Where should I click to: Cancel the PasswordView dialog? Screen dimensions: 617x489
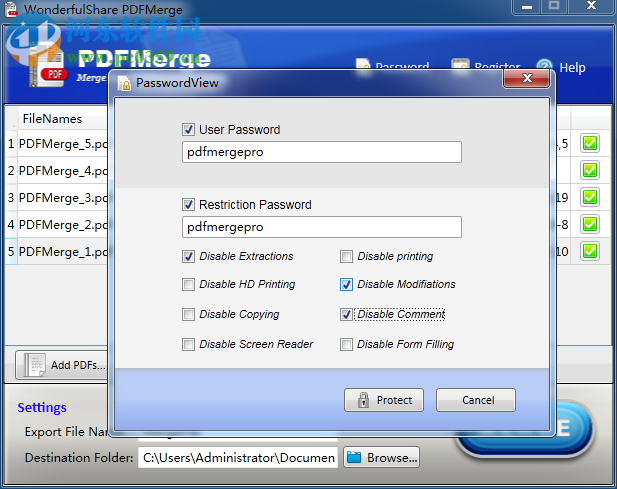[476, 400]
